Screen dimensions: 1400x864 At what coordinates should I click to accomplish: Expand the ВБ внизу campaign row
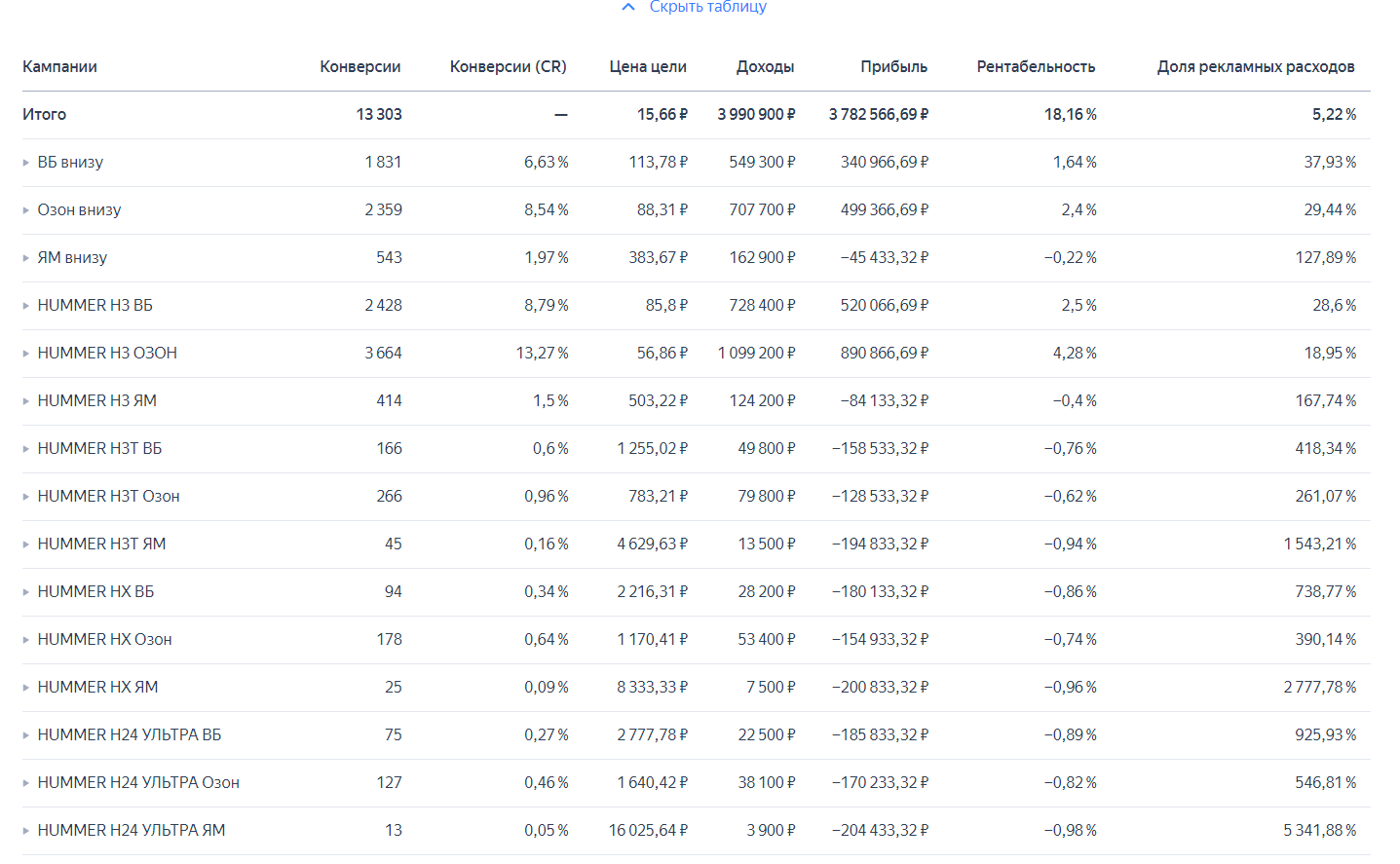pyautogui.click(x=26, y=163)
